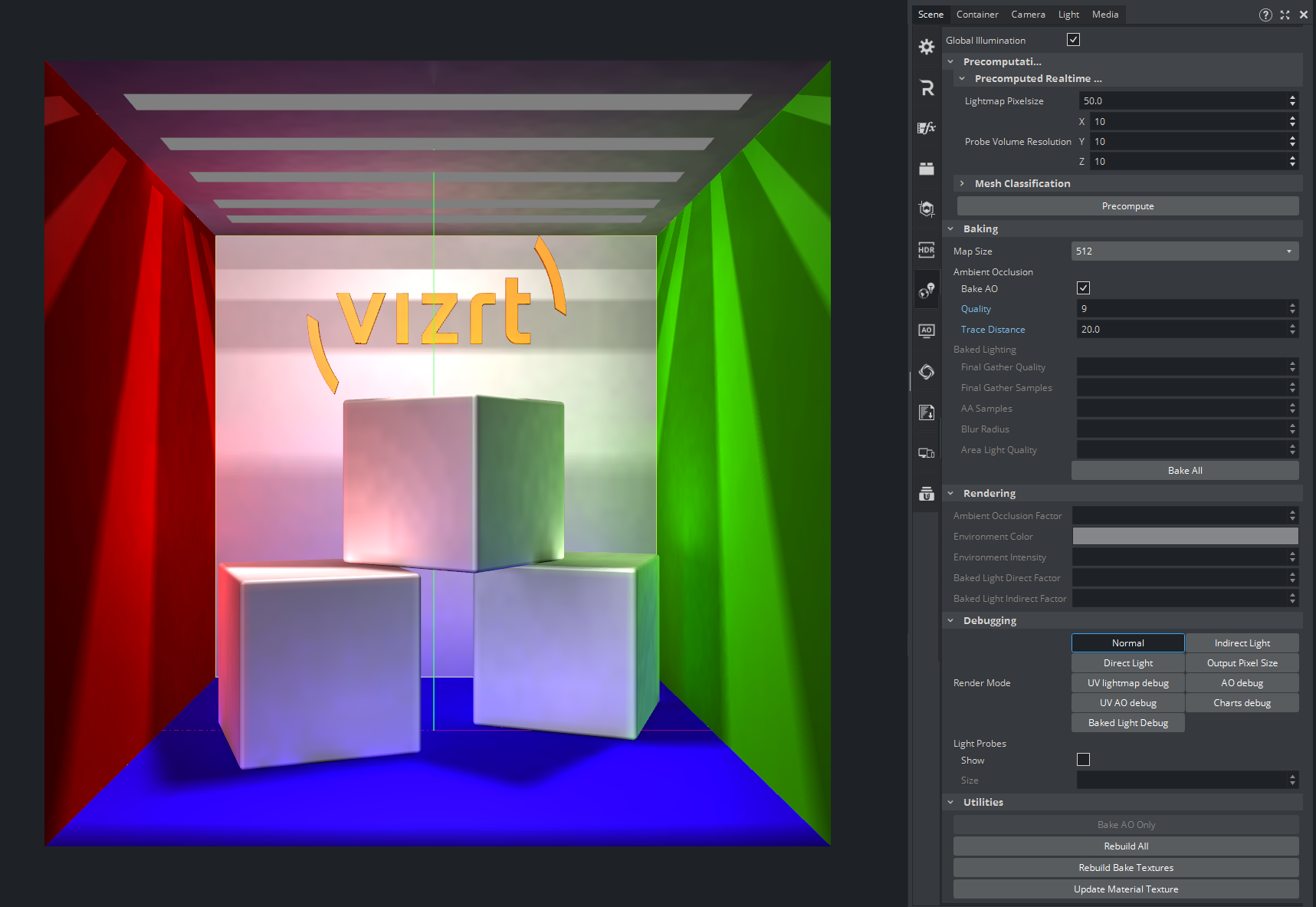Switch to the Light tab
1316x907 pixels.
pyautogui.click(x=1068, y=15)
